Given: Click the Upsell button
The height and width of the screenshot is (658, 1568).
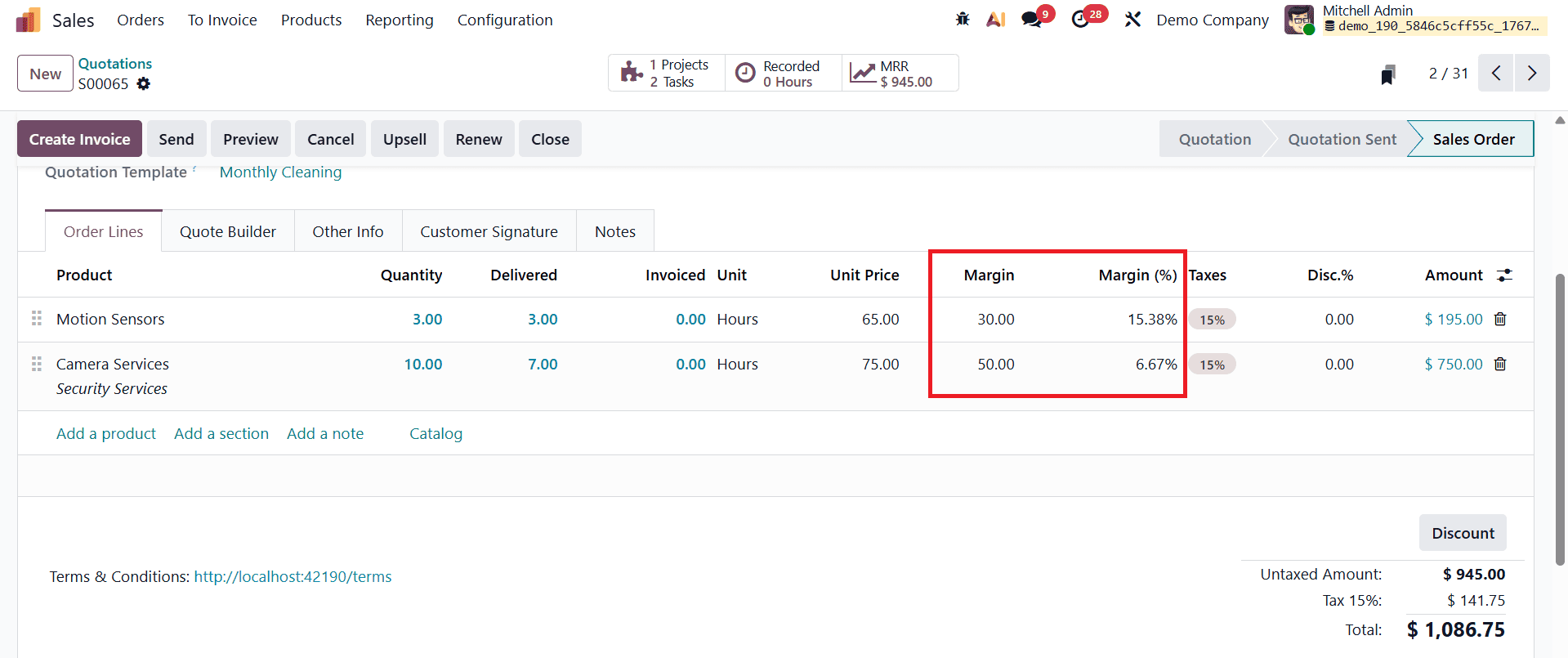Looking at the screenshot, I should click(404, 139).
